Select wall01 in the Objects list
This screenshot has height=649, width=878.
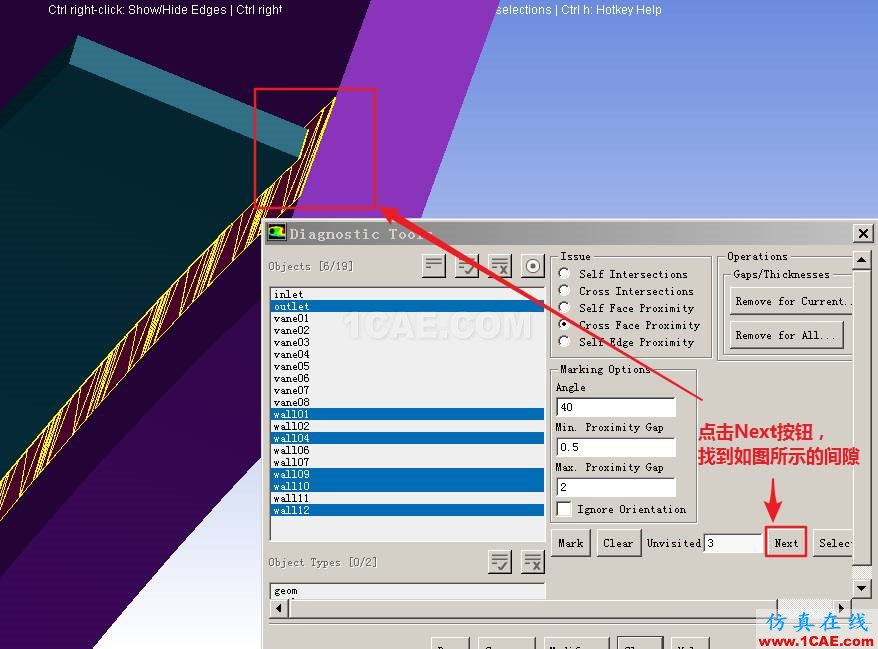(407, 414)
